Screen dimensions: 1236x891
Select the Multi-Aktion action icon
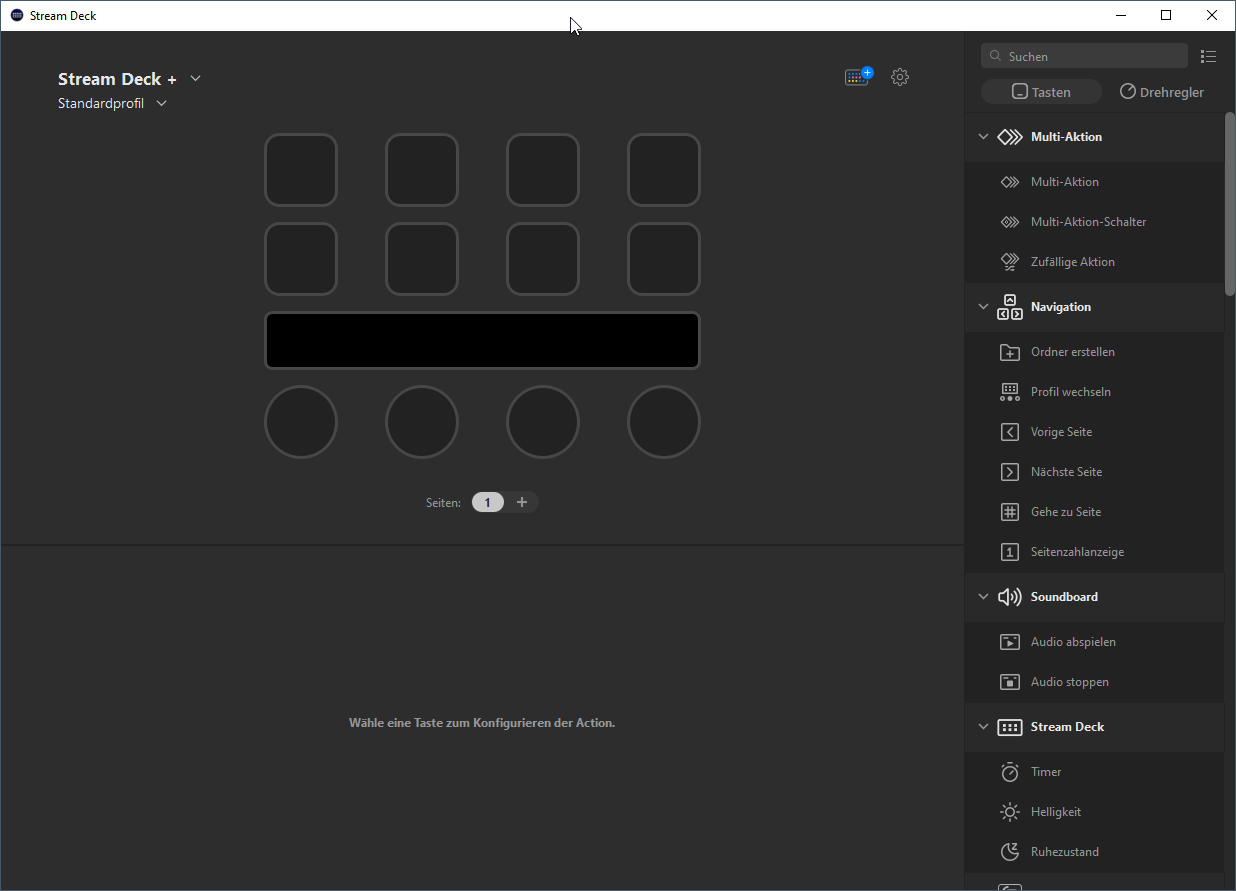coord(1010,182)
